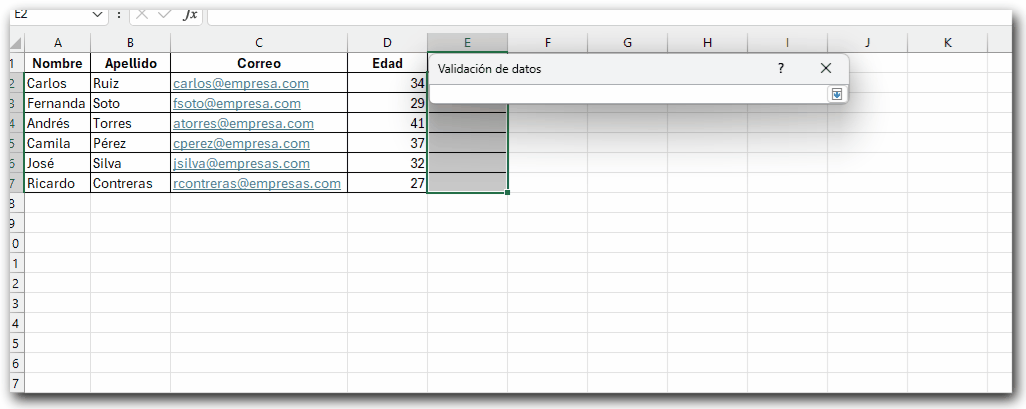
Task: Select the Nombre header cell
Action: click(x=58, y=63)
